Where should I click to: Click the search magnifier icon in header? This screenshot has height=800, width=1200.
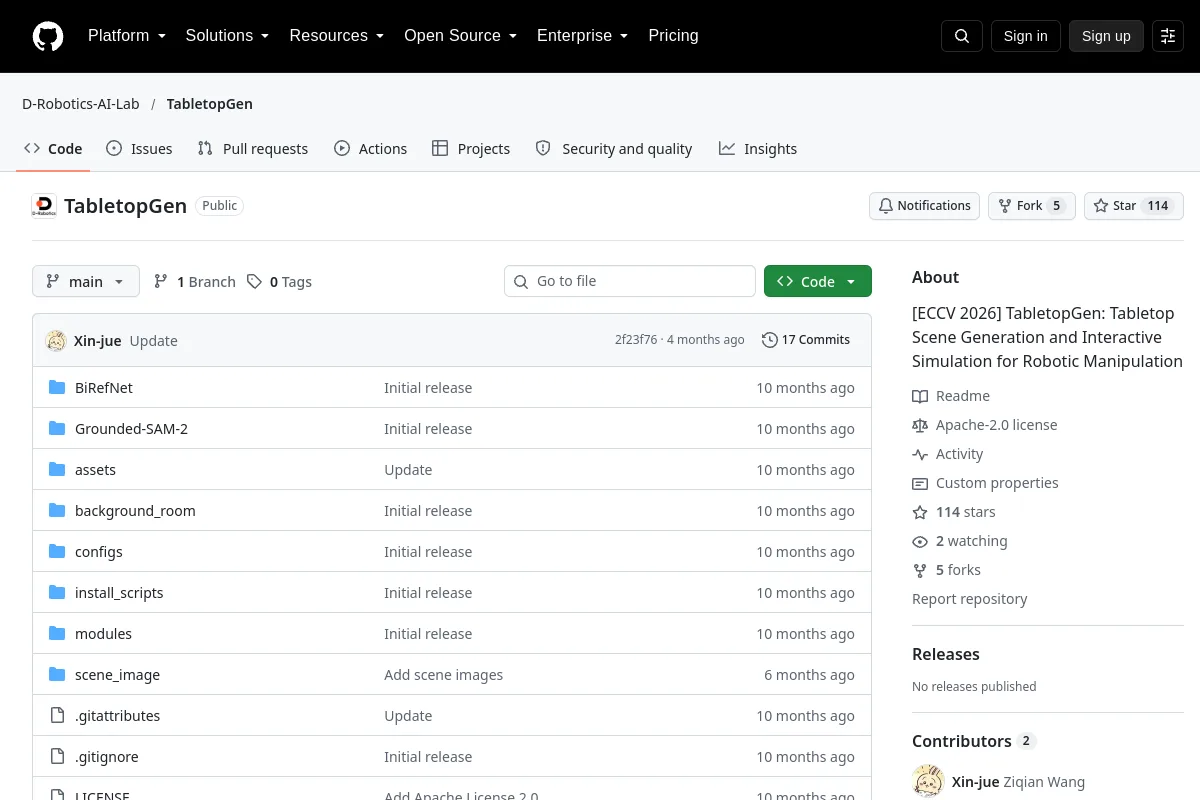pos(962,36)
